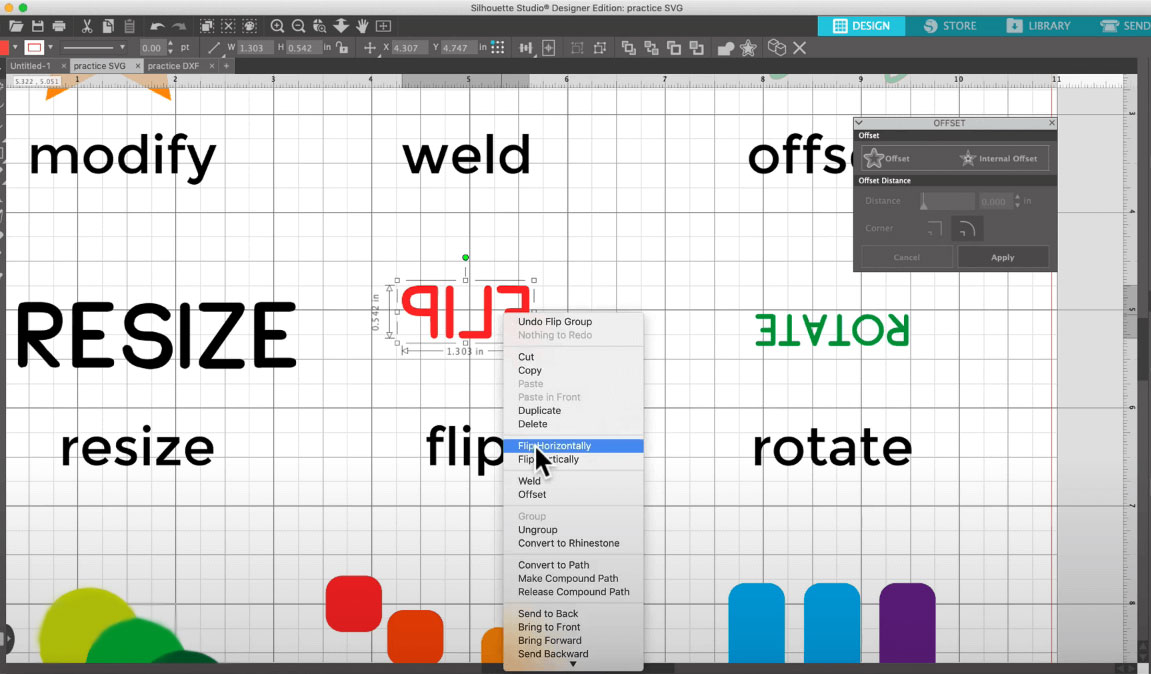Click the Width input field
1151x674 pixels.
[x=256, y=47]
